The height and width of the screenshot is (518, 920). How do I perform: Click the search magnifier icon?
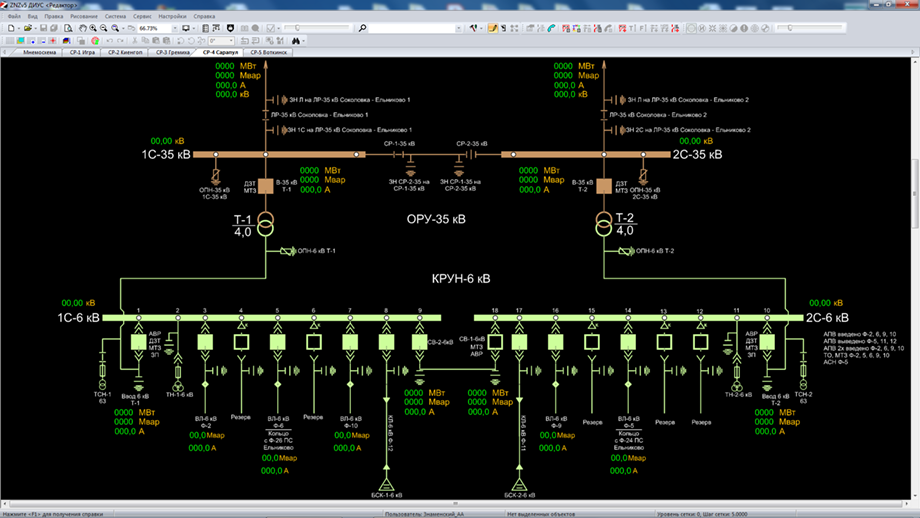362,29
